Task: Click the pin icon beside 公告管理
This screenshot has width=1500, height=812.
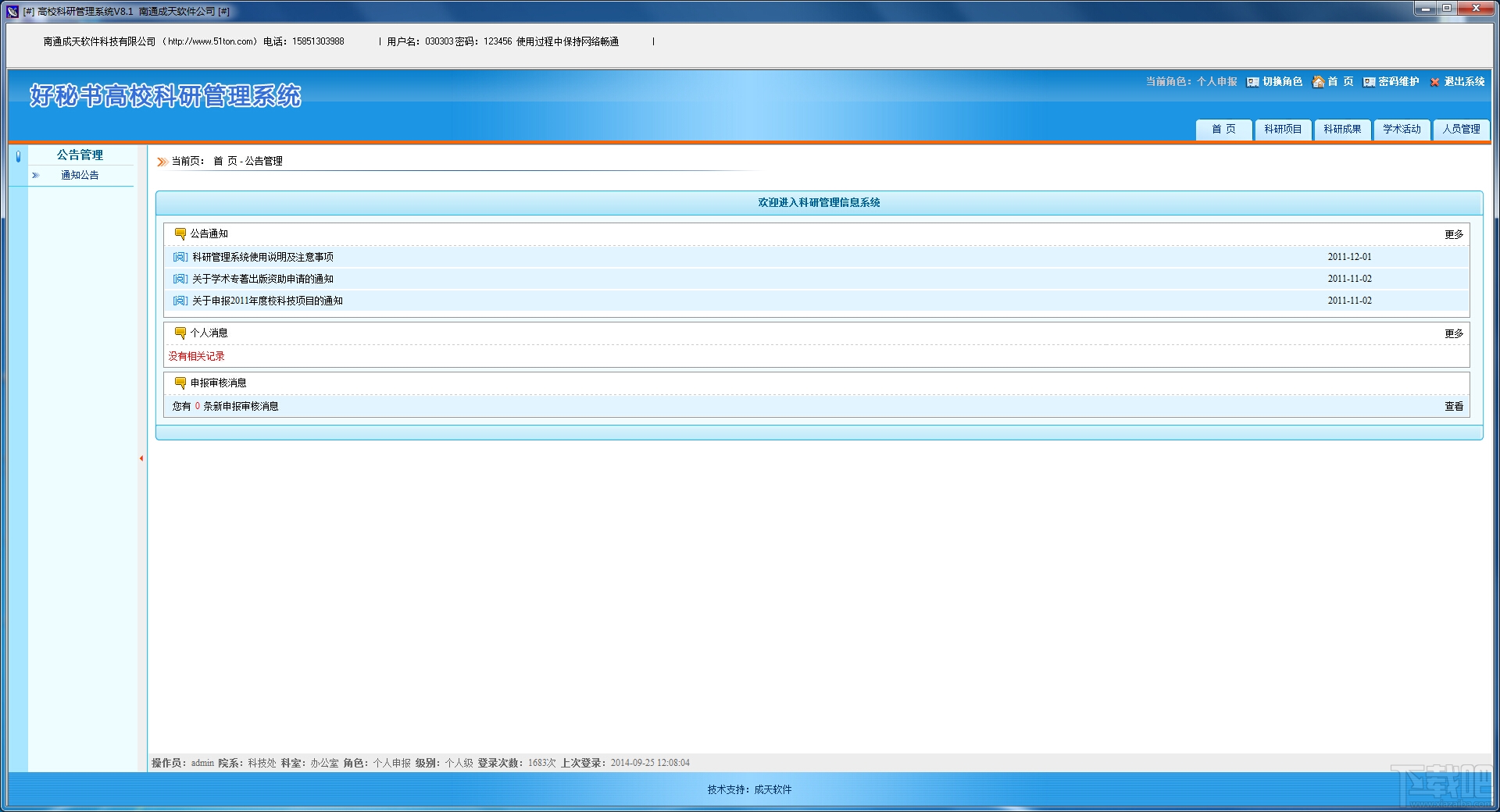Action: (x=18, y=156)
